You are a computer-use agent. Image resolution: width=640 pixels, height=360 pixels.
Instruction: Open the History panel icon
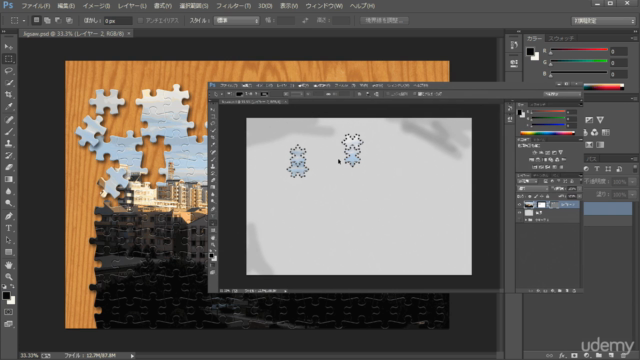click(x=514, y=45)
